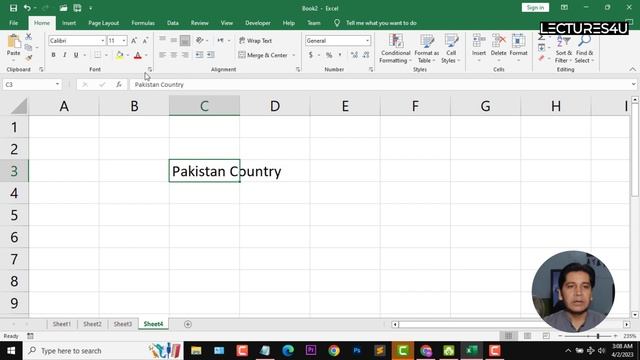Click the formula bar text Pakistan Country

(x=159, y=84)
